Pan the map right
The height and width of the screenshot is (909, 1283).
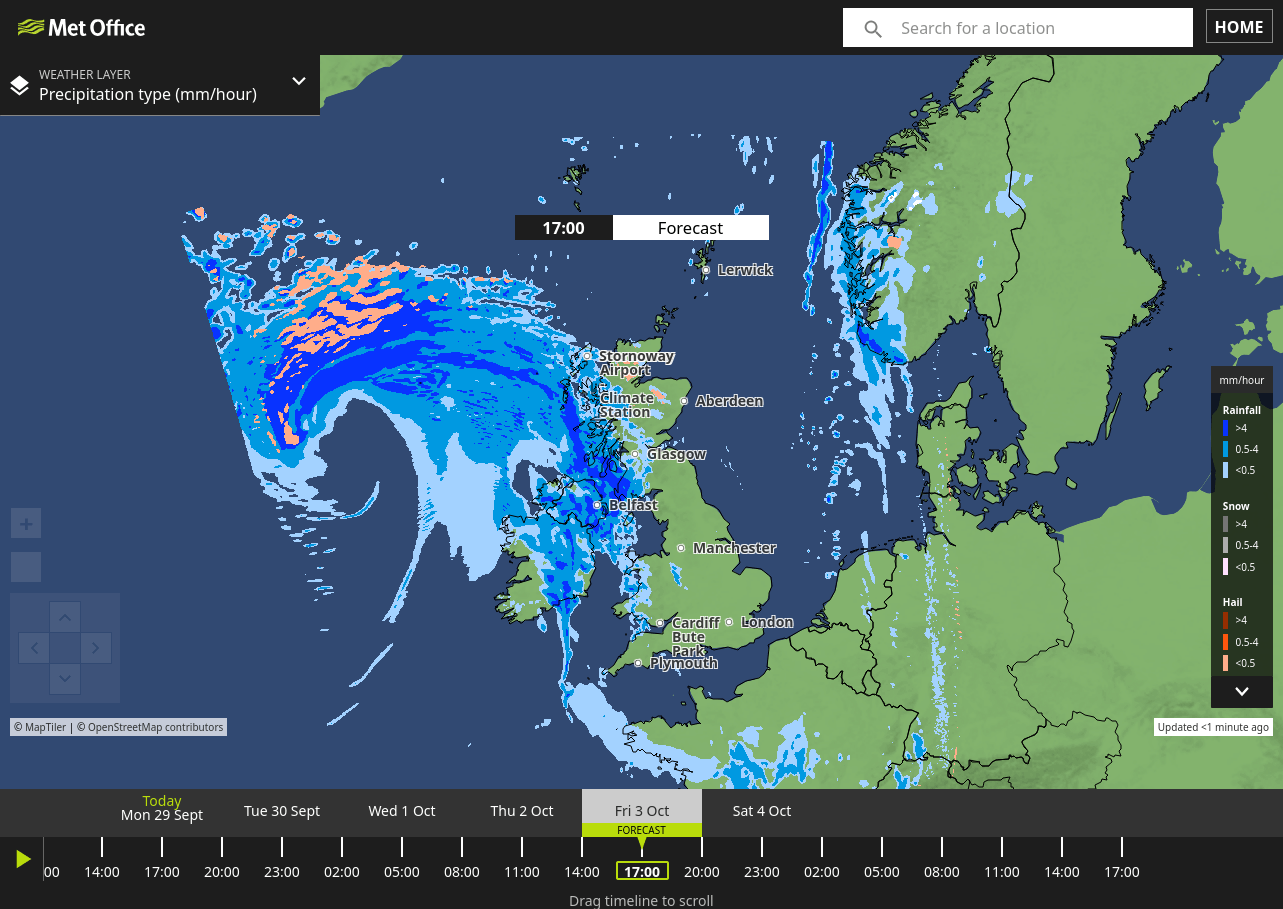click(96, 648)
